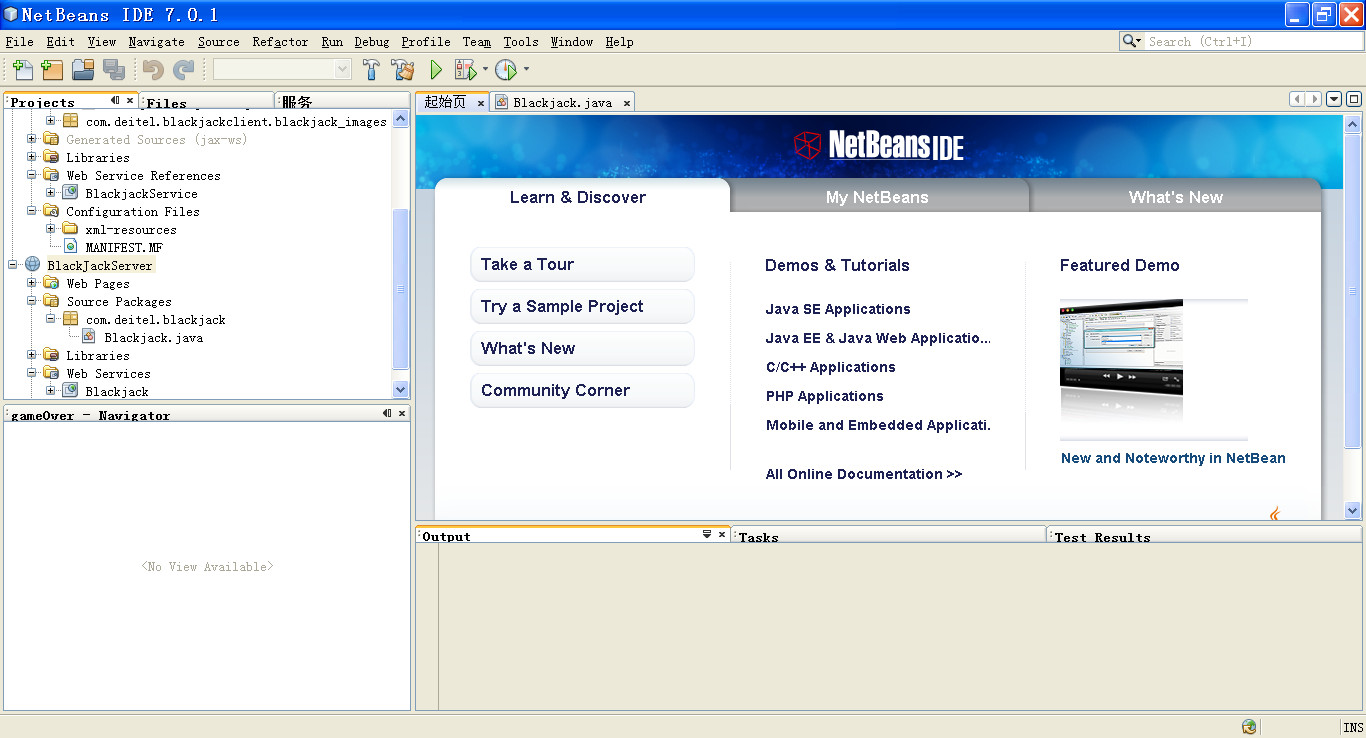Click the Undo icon in the toolbar
This screenshot has width=1366, height=738.
point(153,69)
